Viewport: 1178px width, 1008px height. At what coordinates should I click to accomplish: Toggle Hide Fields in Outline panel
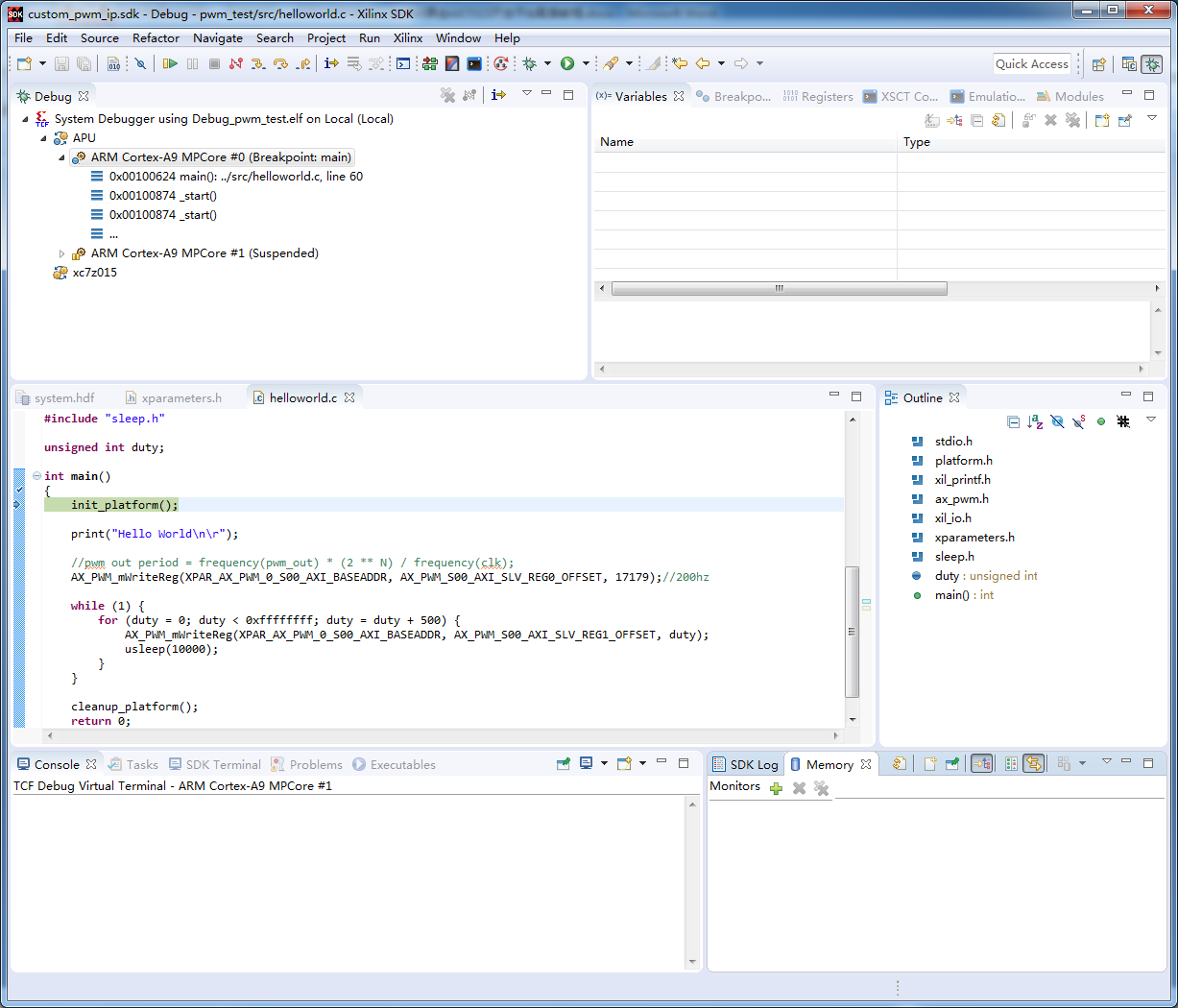[x=1057, y=421]
